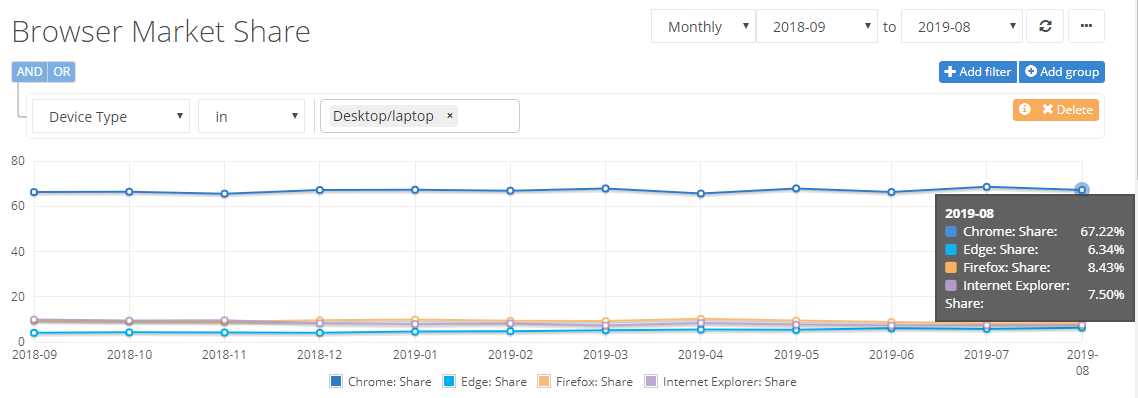The width and height of the screenshot is (1138, 398).
Task: Click inside the filter values input box
Action: (x=420, y=116)
